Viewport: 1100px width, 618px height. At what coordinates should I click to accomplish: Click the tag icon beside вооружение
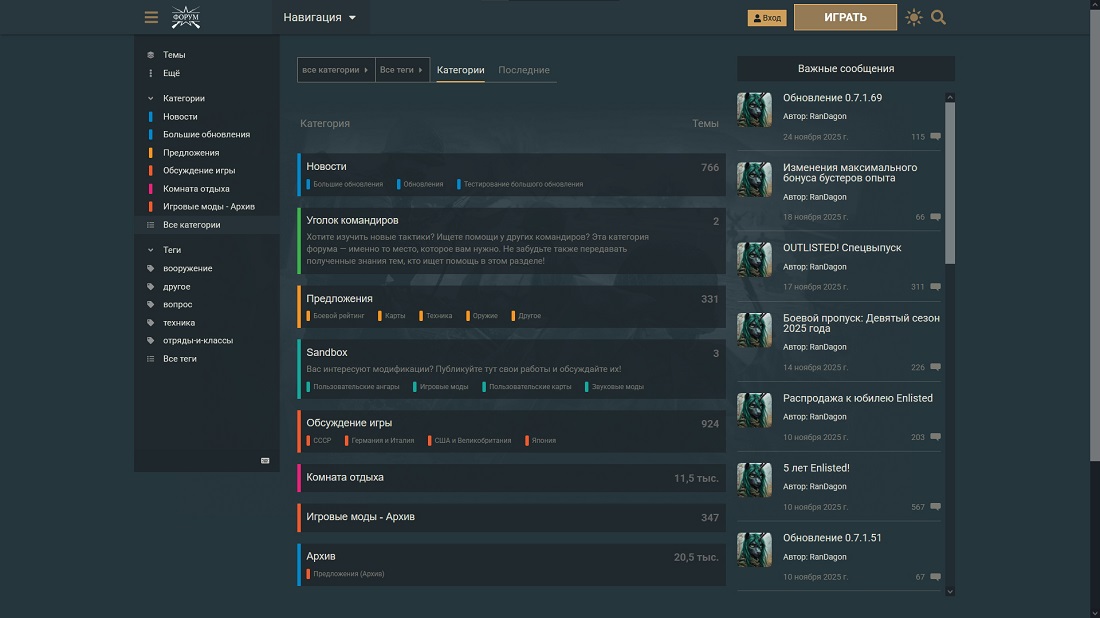pos(151,269)
